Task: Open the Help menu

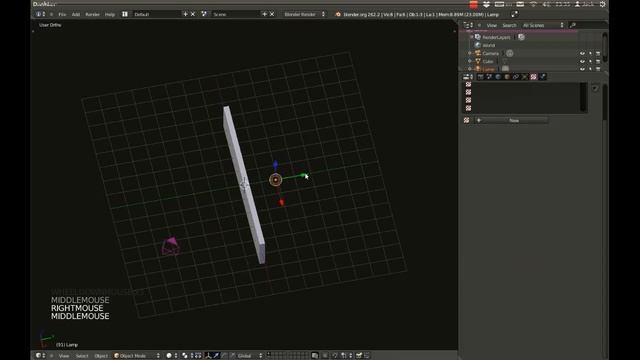Action: 110,14
